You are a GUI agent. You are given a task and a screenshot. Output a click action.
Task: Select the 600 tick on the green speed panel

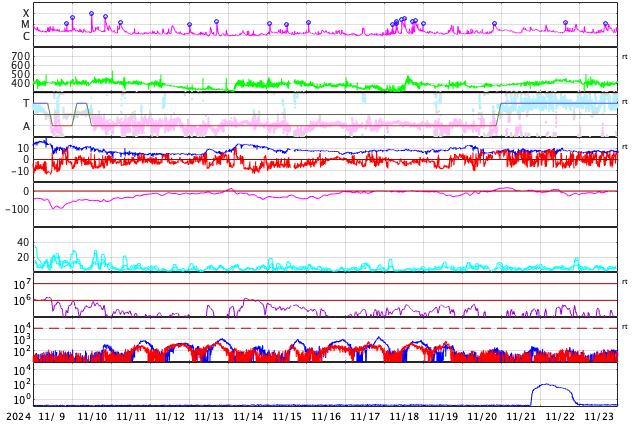click(x=21, y=65)
